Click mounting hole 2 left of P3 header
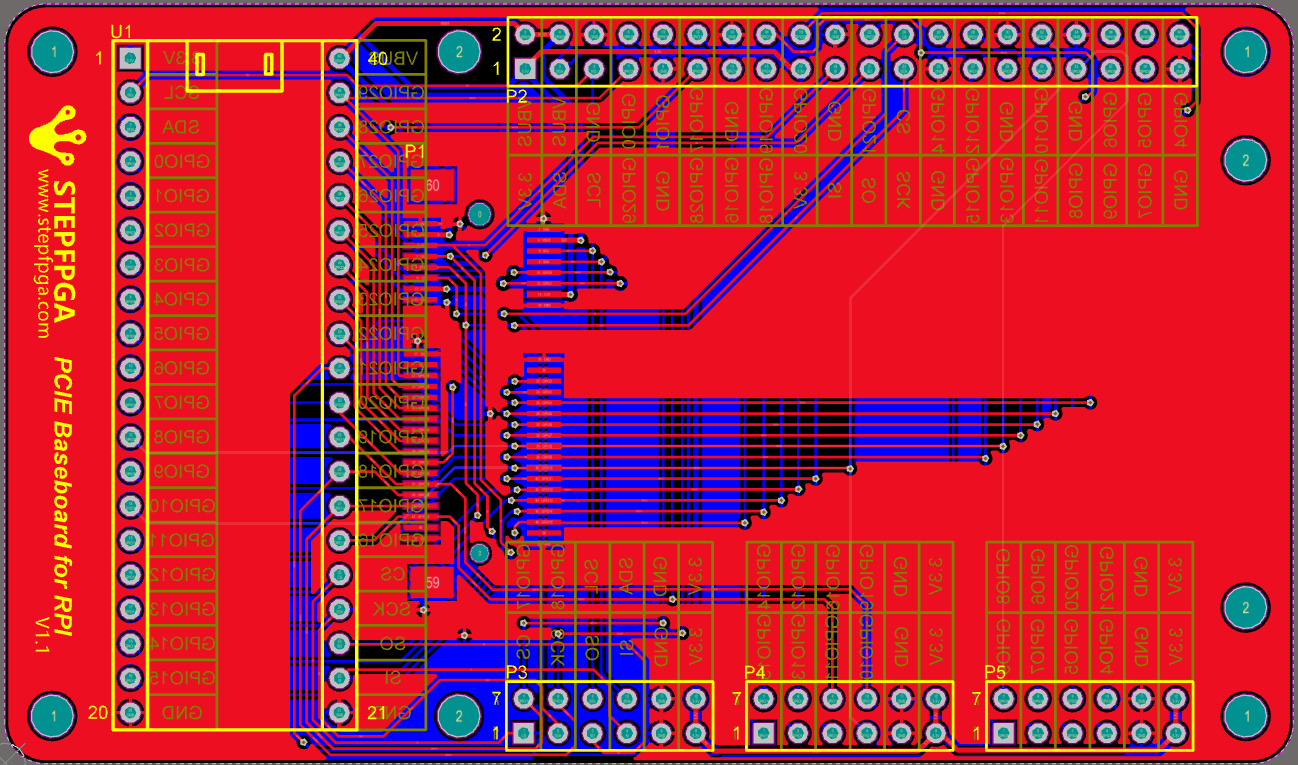This screenshot has height=765, width=1298. (x=458, y=715)
